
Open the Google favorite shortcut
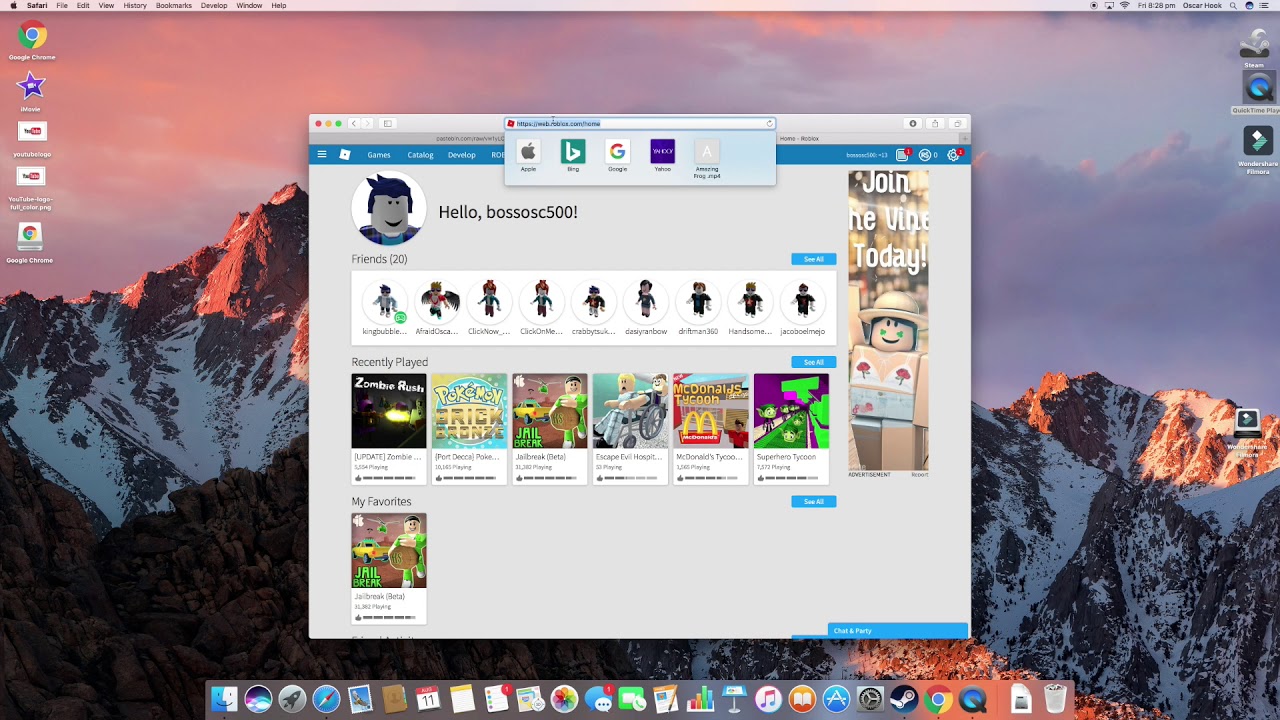[617, 155]
